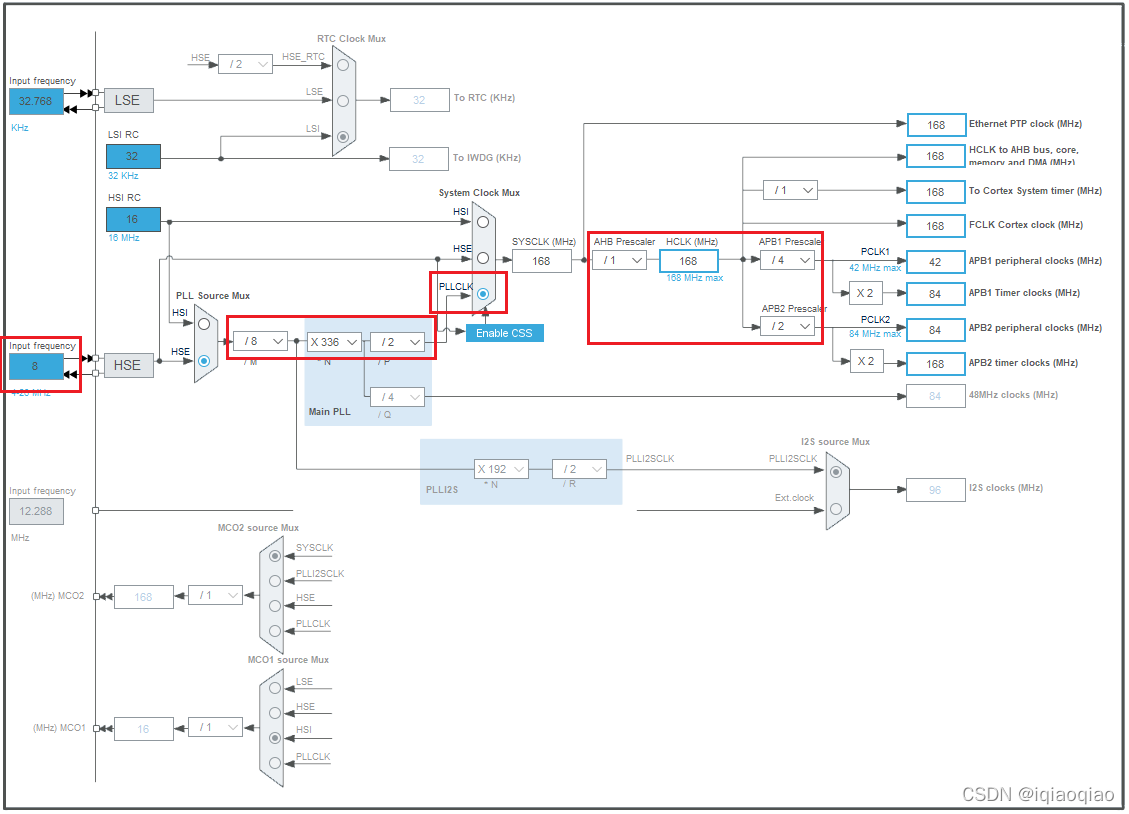Open Main PLL /Q divider dropdown
Image resolution: width=1129 pixels, height=814 pixels.
[x=397, y=397]
